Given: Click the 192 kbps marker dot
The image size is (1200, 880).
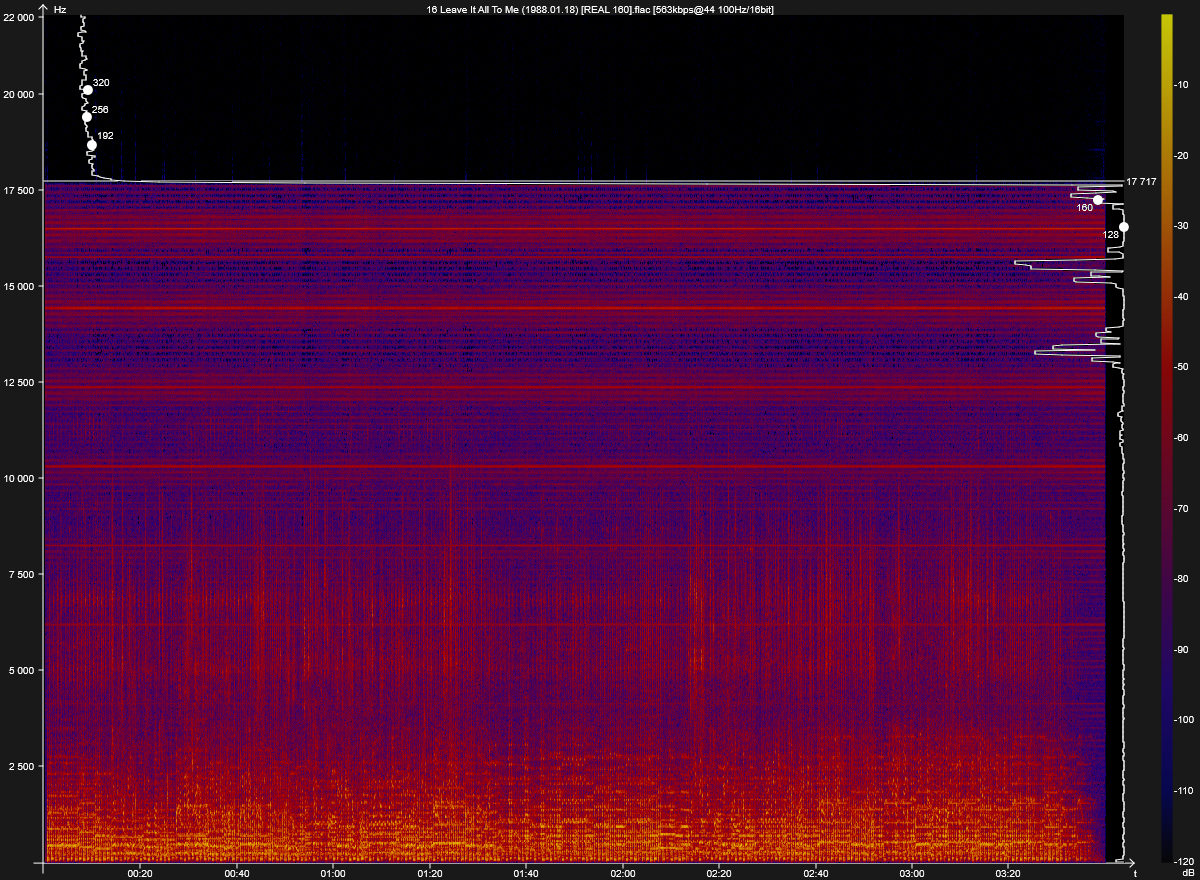Looking at the screenshot, I should click(x=92, y=145).
